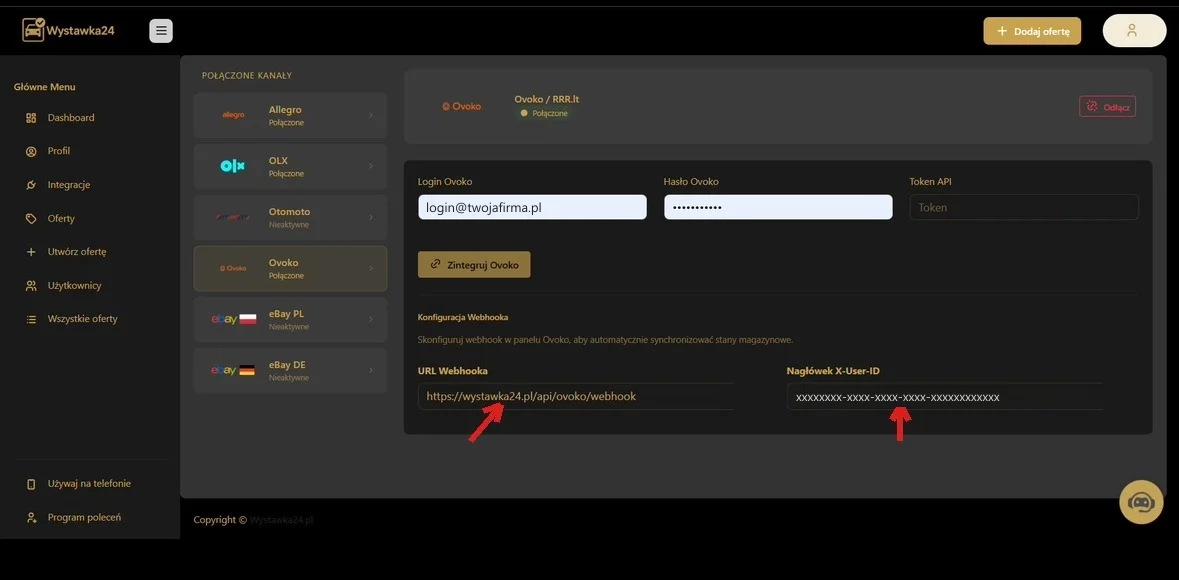Open Integracje section
Screen dimensions: 1179x580
(x=68, y=185)
